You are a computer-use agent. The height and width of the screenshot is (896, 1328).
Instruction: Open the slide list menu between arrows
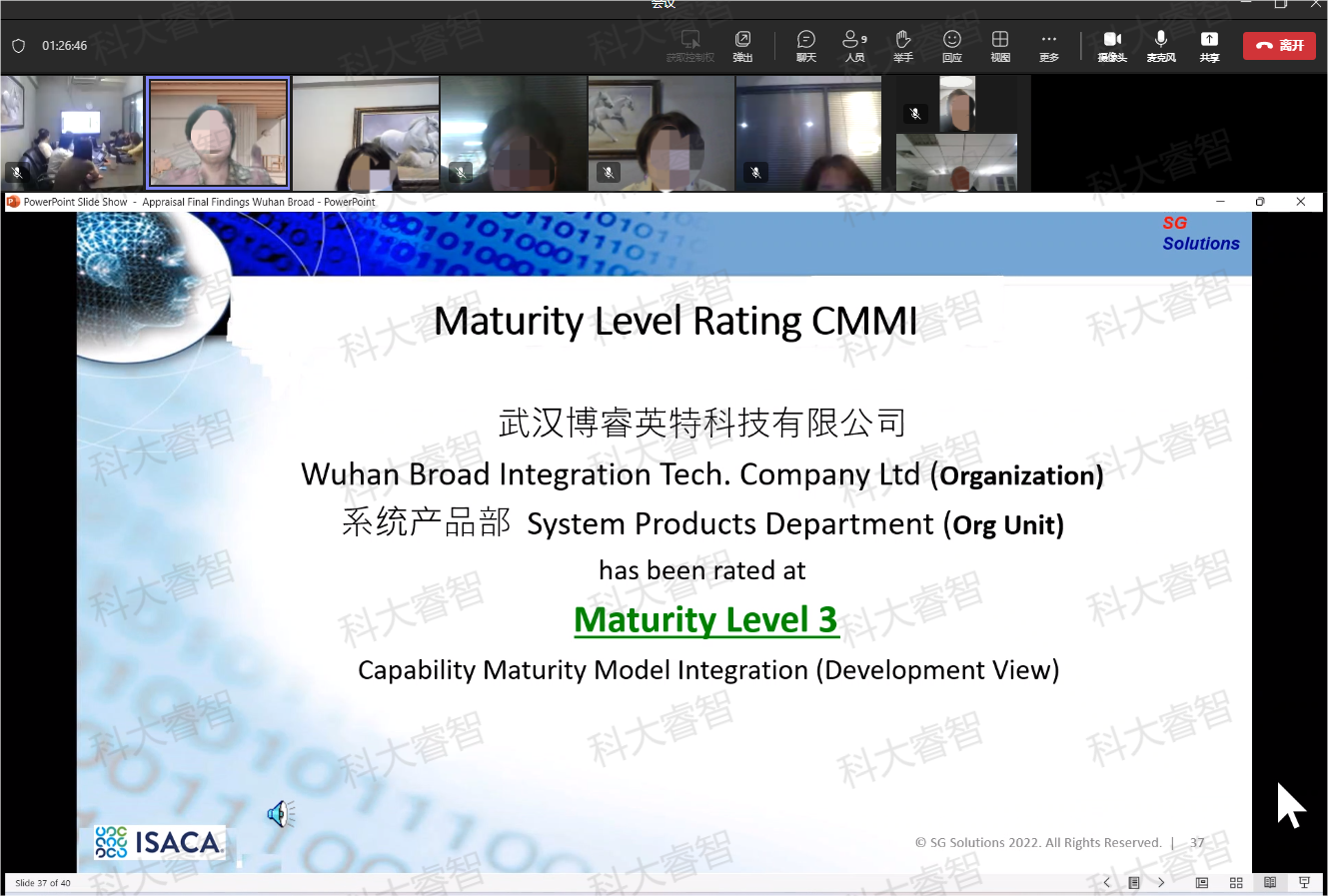point(1134,883)
